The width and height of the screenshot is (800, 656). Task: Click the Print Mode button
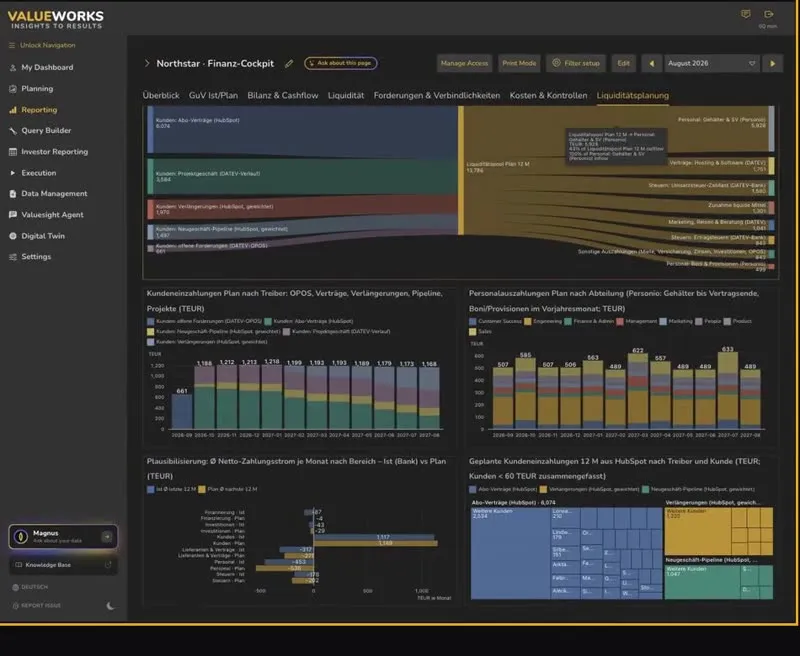[519, 63]
